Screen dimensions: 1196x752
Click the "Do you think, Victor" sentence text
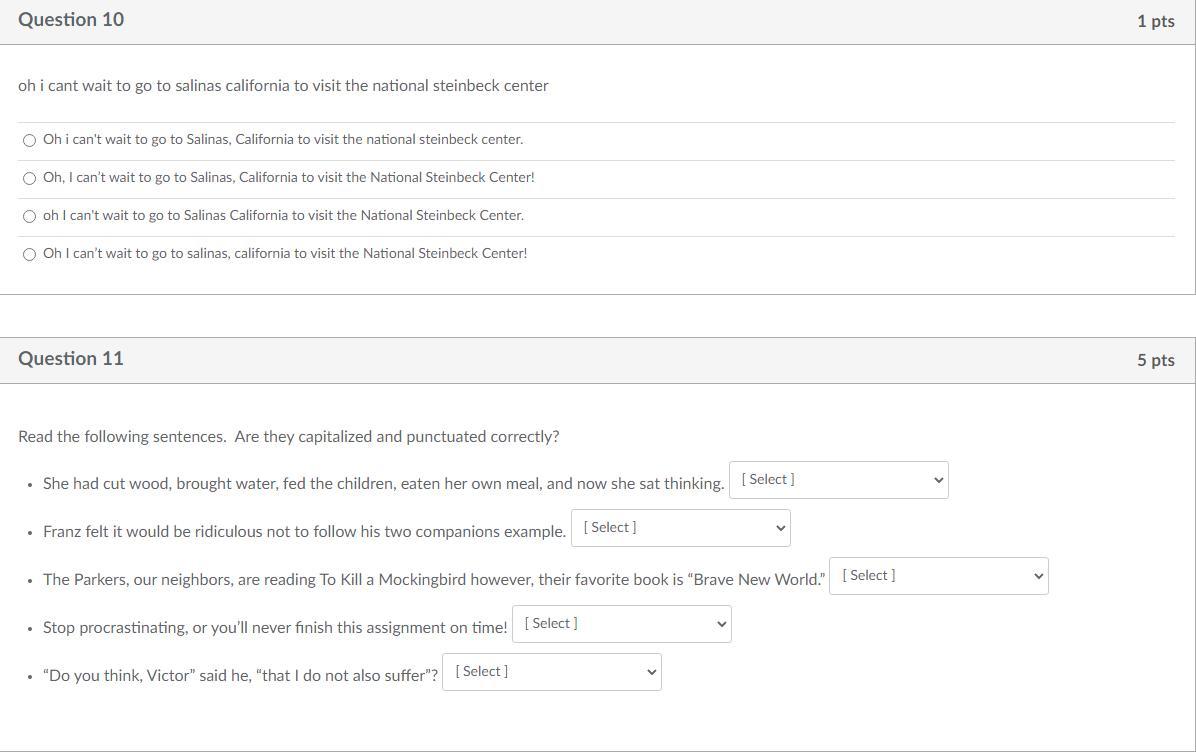click(x=240, y=676)
